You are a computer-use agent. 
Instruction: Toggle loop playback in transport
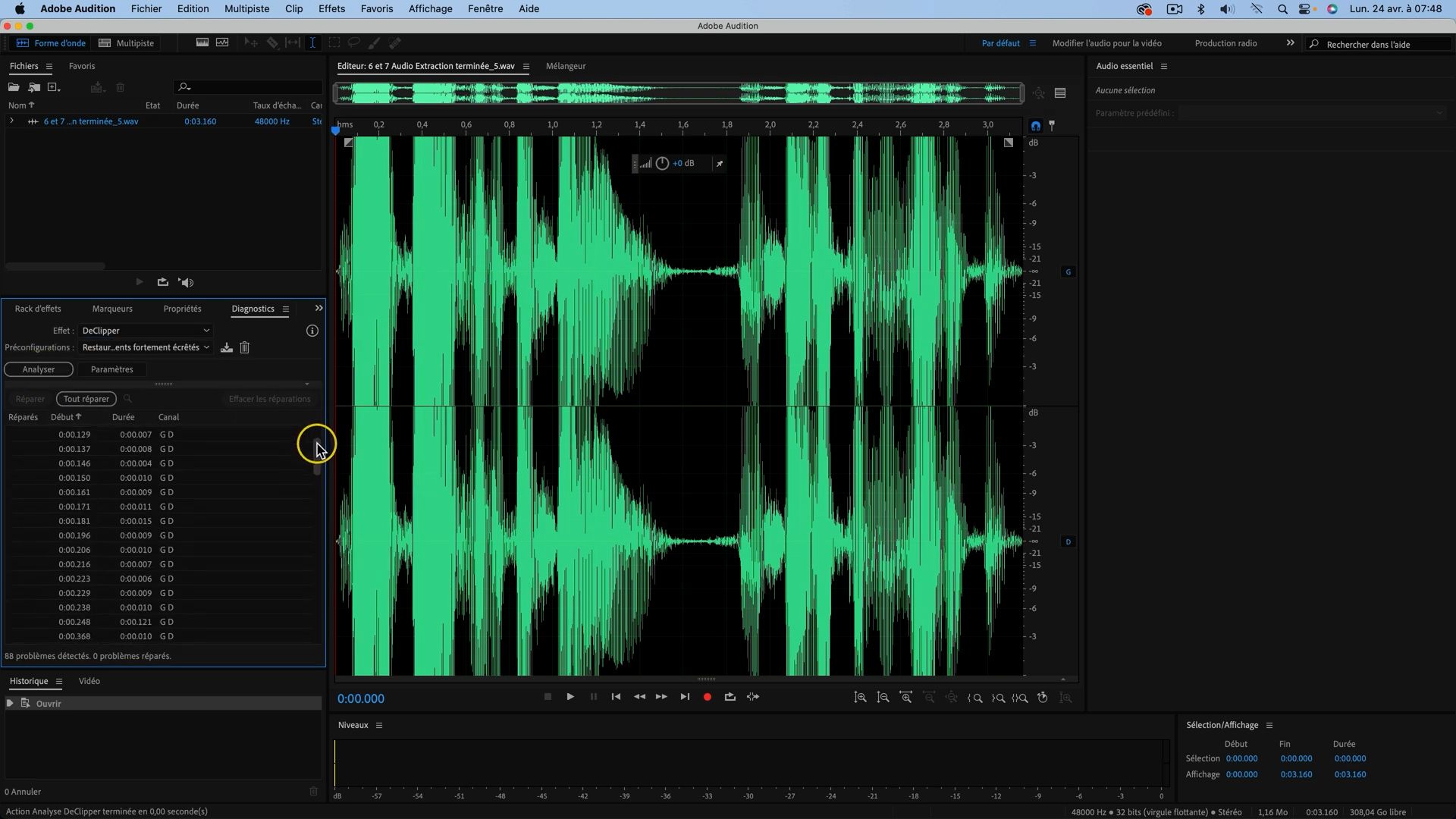coord(730,697)
